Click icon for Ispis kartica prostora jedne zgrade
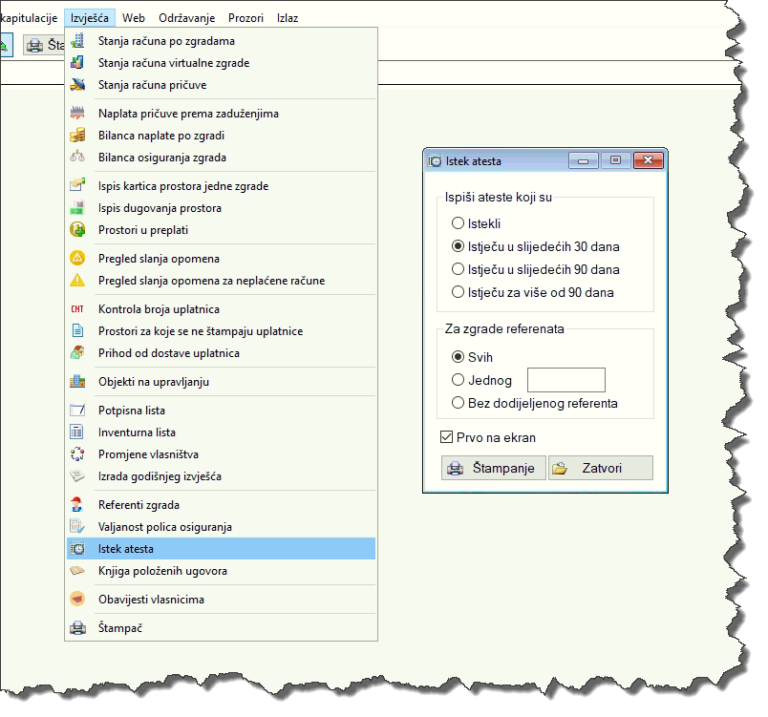Viewport: 768px width, 717px height. [x=77, y=186]
